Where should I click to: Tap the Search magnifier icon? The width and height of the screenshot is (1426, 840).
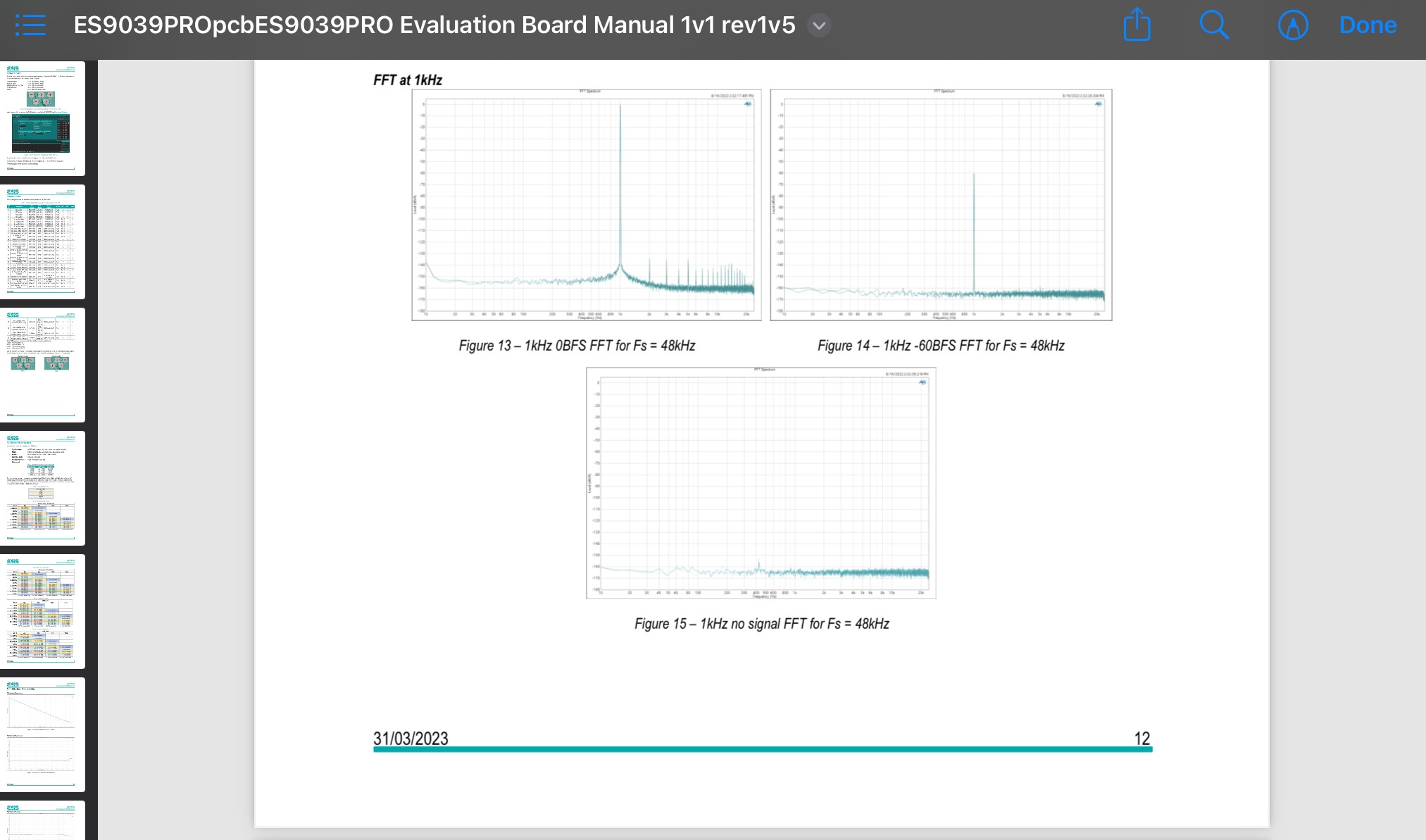point(1214,25)
